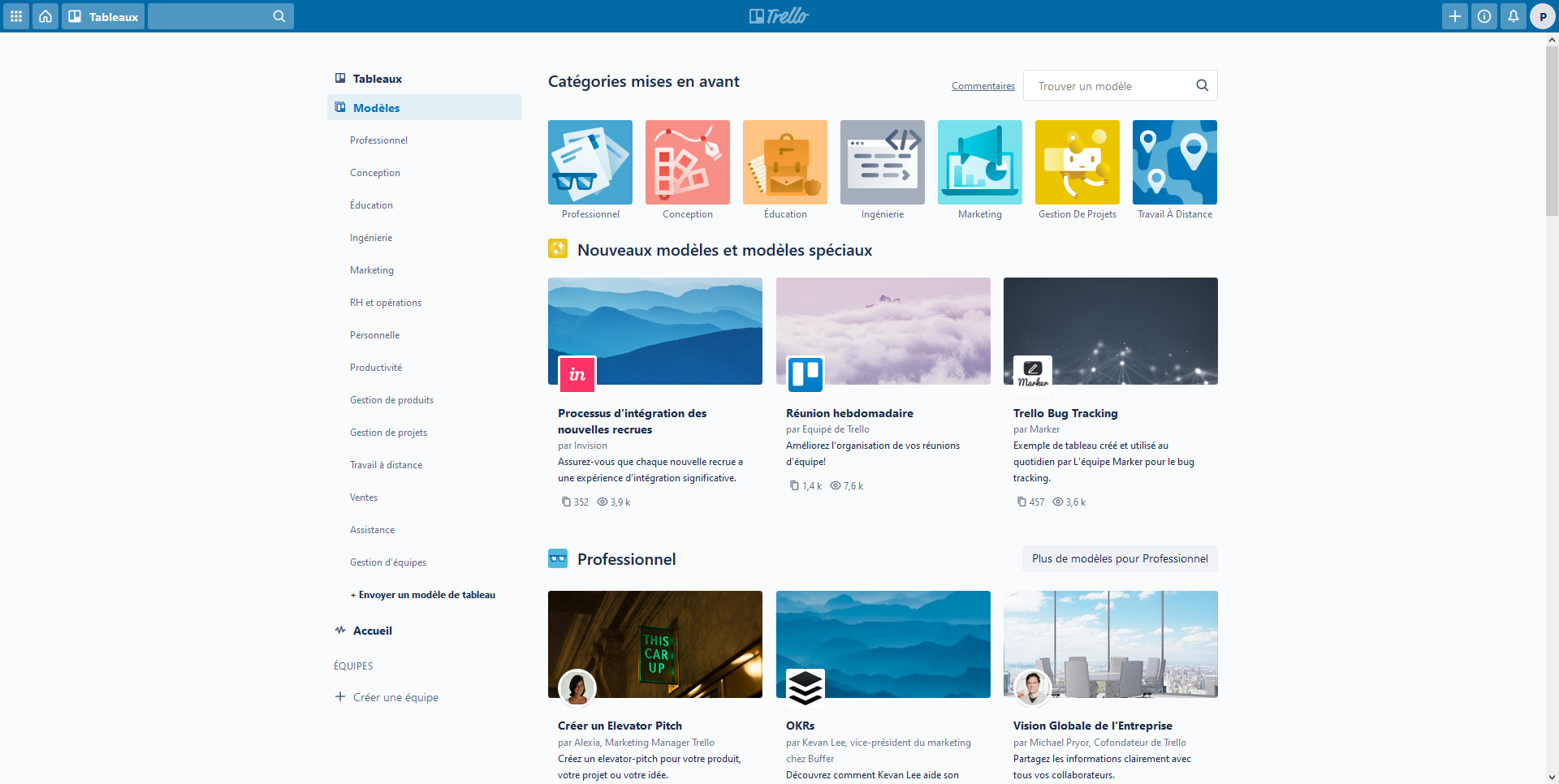Click the Trello logo badge on Réunion card
This screenshot has width=1559, height=784.
click(805, 374)
